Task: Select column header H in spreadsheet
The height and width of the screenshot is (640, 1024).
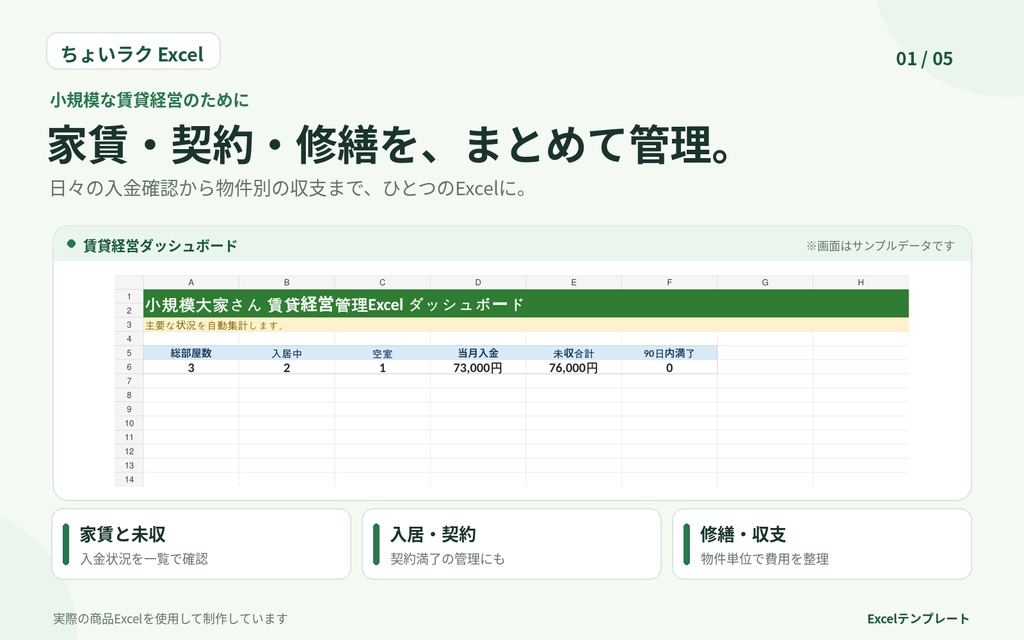Action: (861, 282)
